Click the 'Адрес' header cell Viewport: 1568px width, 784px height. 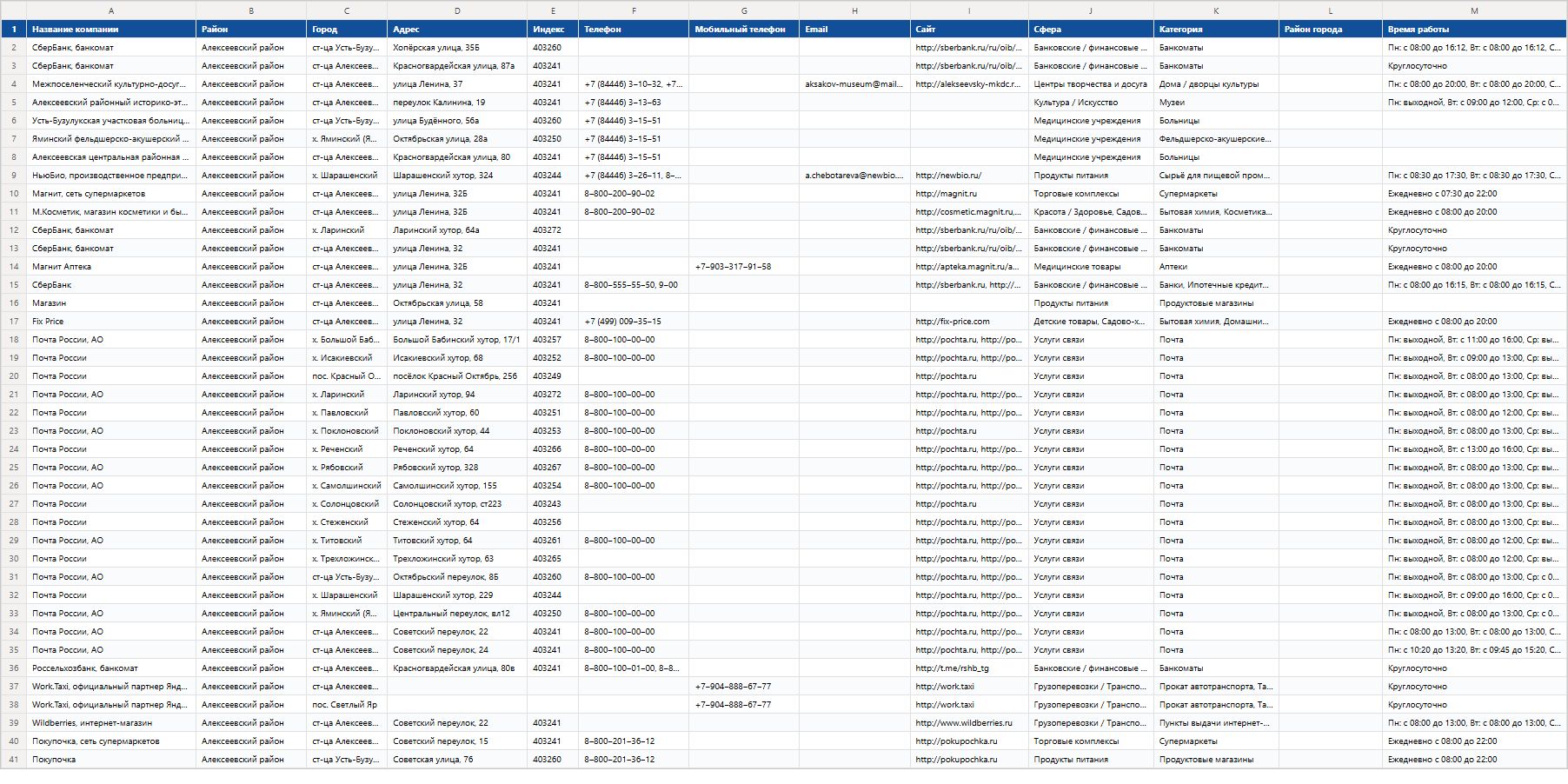point(457,30)
